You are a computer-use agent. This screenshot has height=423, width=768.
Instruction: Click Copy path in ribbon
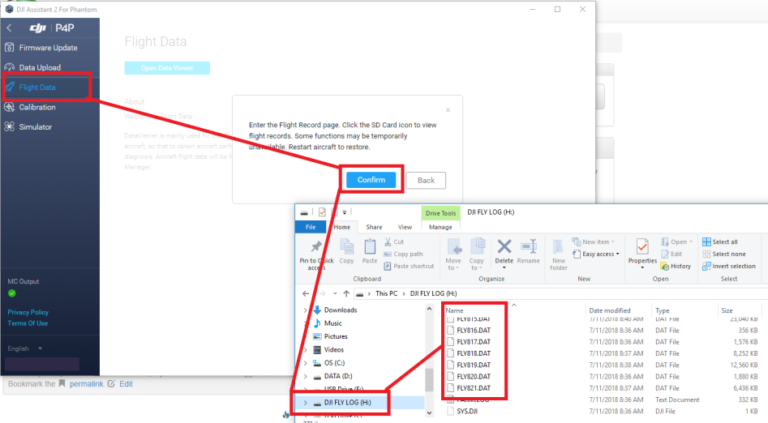(x=403, y=254)
